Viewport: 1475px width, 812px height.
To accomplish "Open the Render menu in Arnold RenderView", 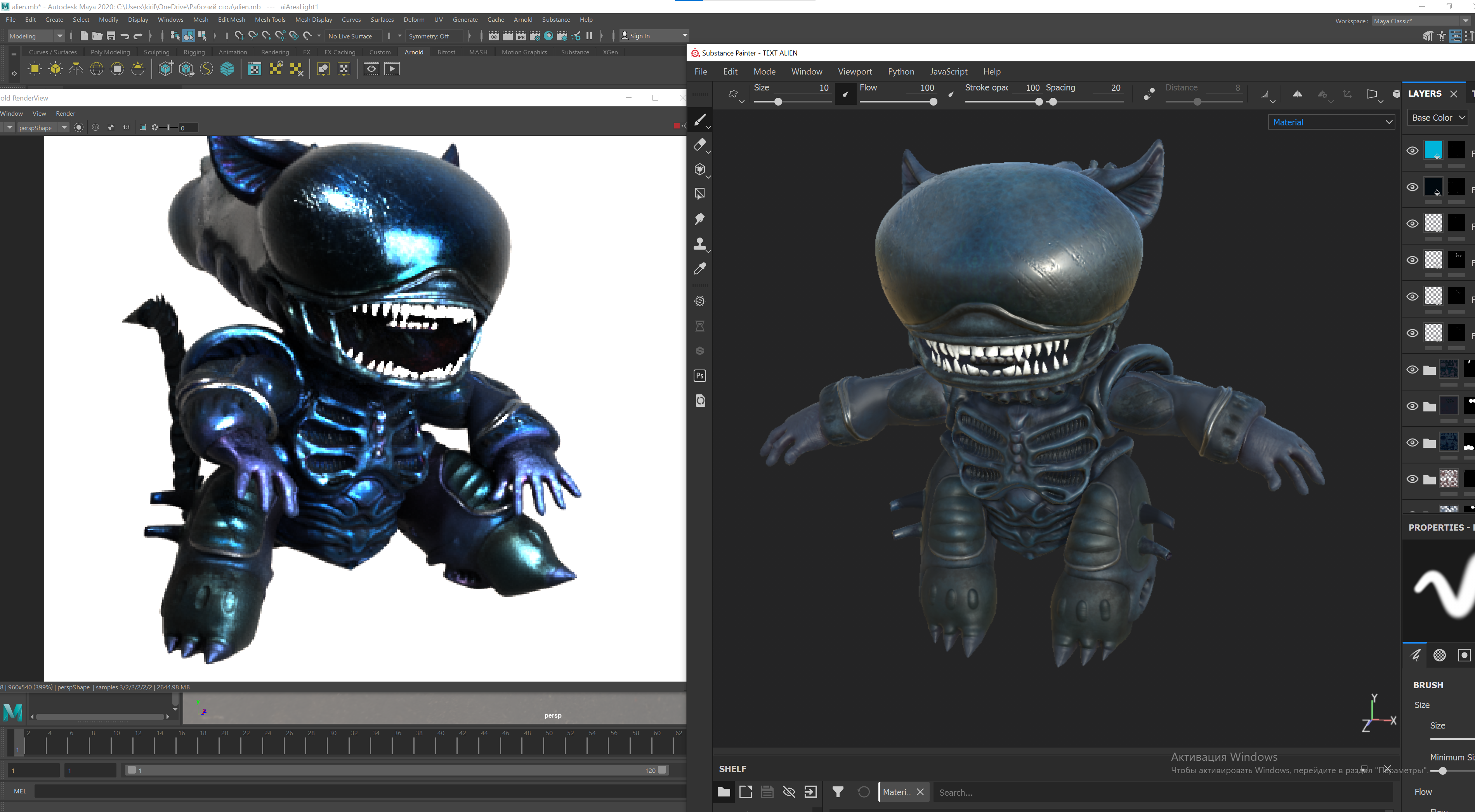I will tap(65, 113).
